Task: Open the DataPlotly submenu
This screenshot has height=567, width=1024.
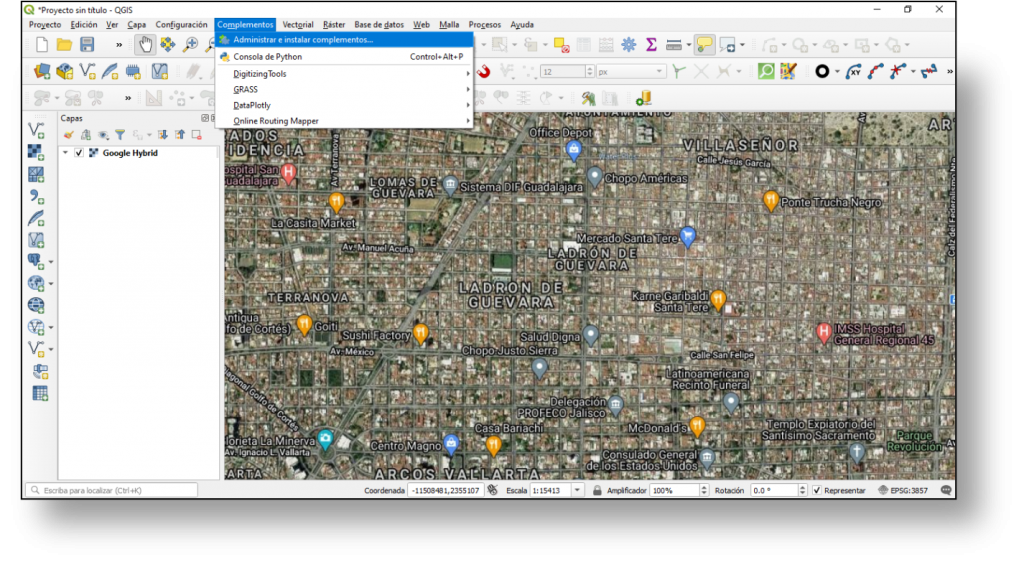Action: 344,105
